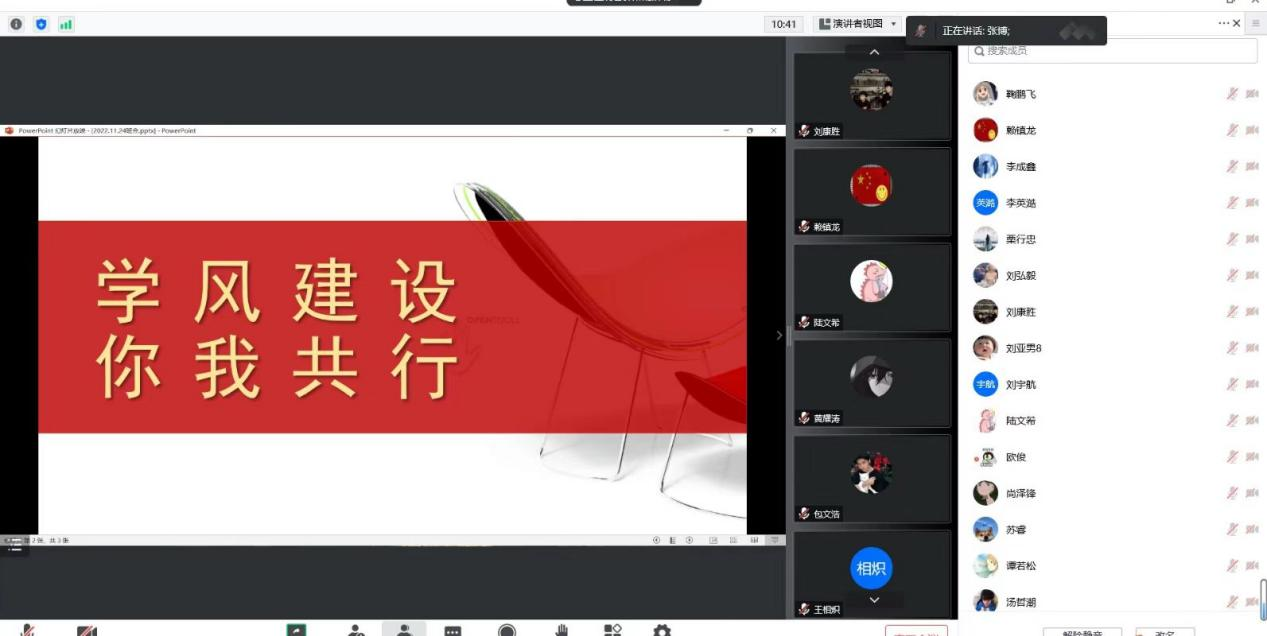The width and height of the screenshot is (1267, 636).
Task: Click the meeting info icon at top left
Action: 16,24
